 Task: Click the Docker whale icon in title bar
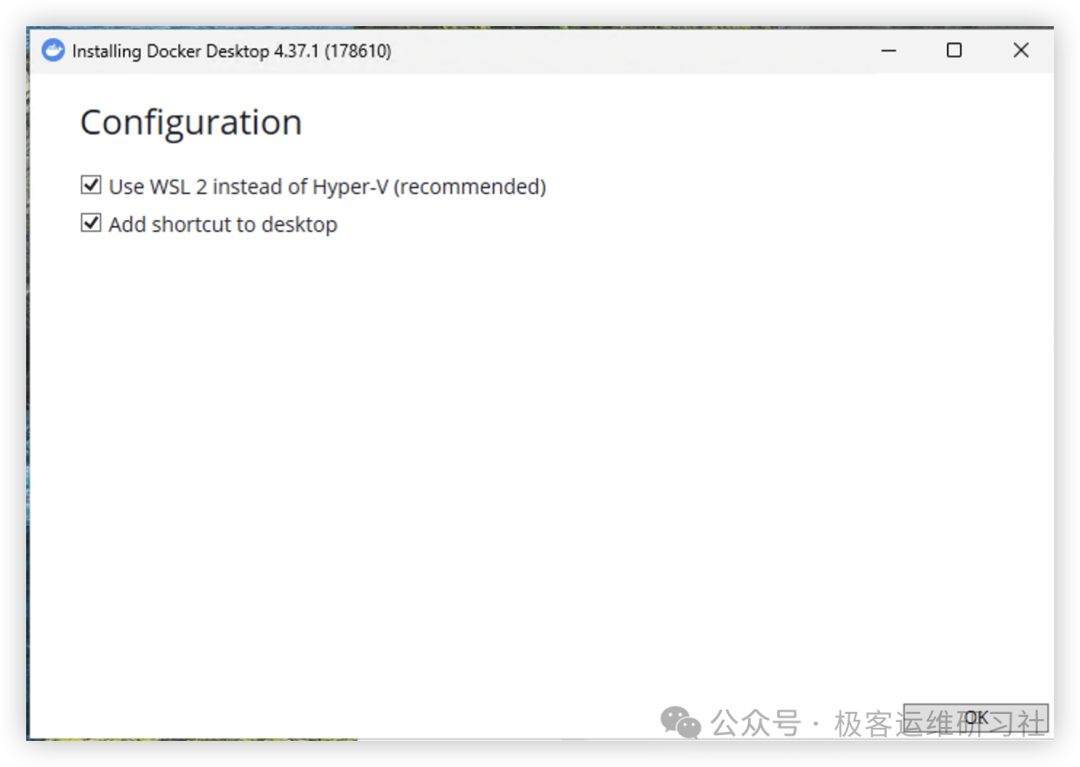tap(53, 50)
